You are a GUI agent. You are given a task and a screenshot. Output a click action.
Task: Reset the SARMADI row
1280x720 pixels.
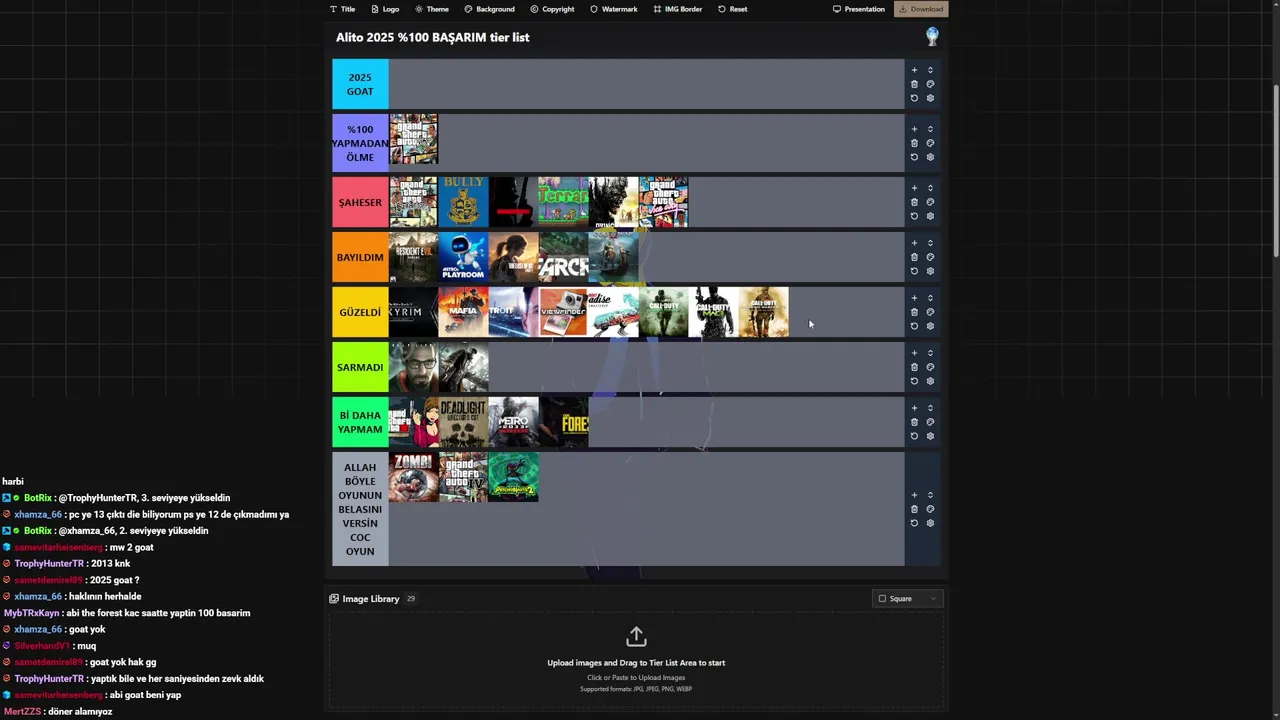point(914,381)
